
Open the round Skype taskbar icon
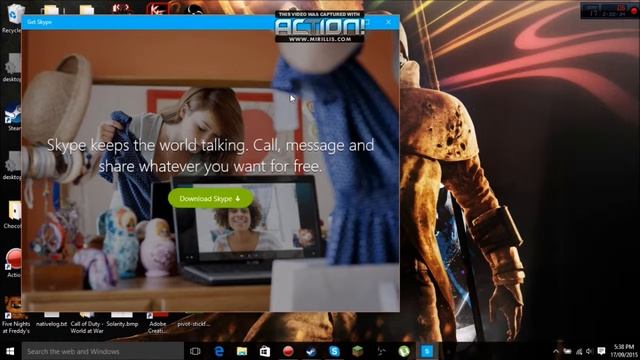tap(334, 351)
